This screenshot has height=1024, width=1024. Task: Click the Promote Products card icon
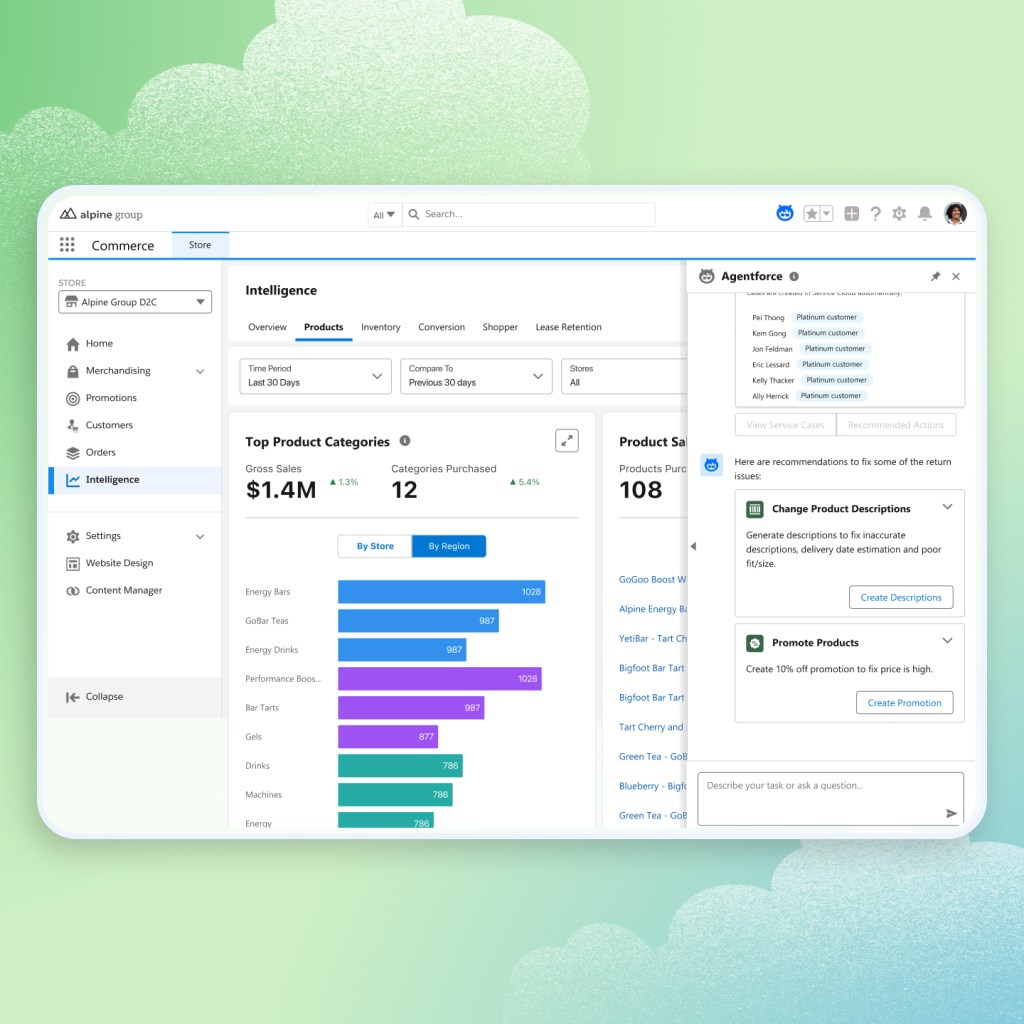pyautogui.click(x=755, y=643)
